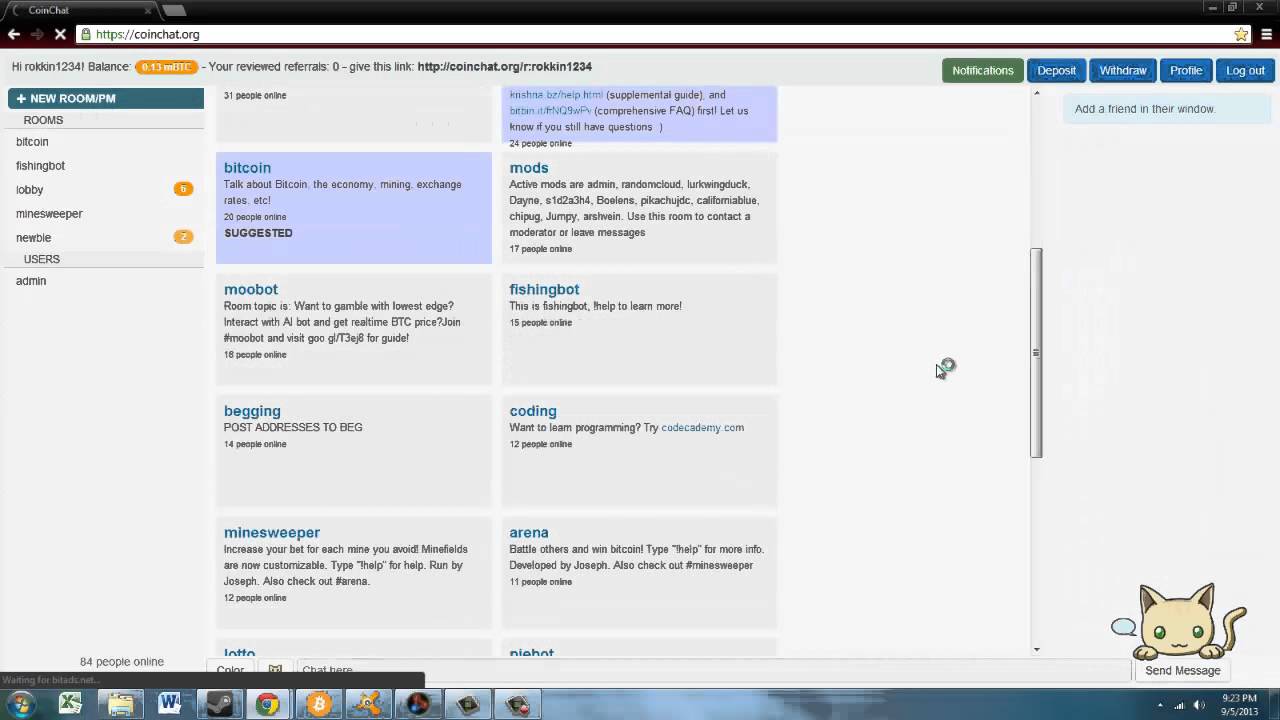Open the fishingbot room card link
This screenshot has height=720, width=1280.
(x=544, y=289)
